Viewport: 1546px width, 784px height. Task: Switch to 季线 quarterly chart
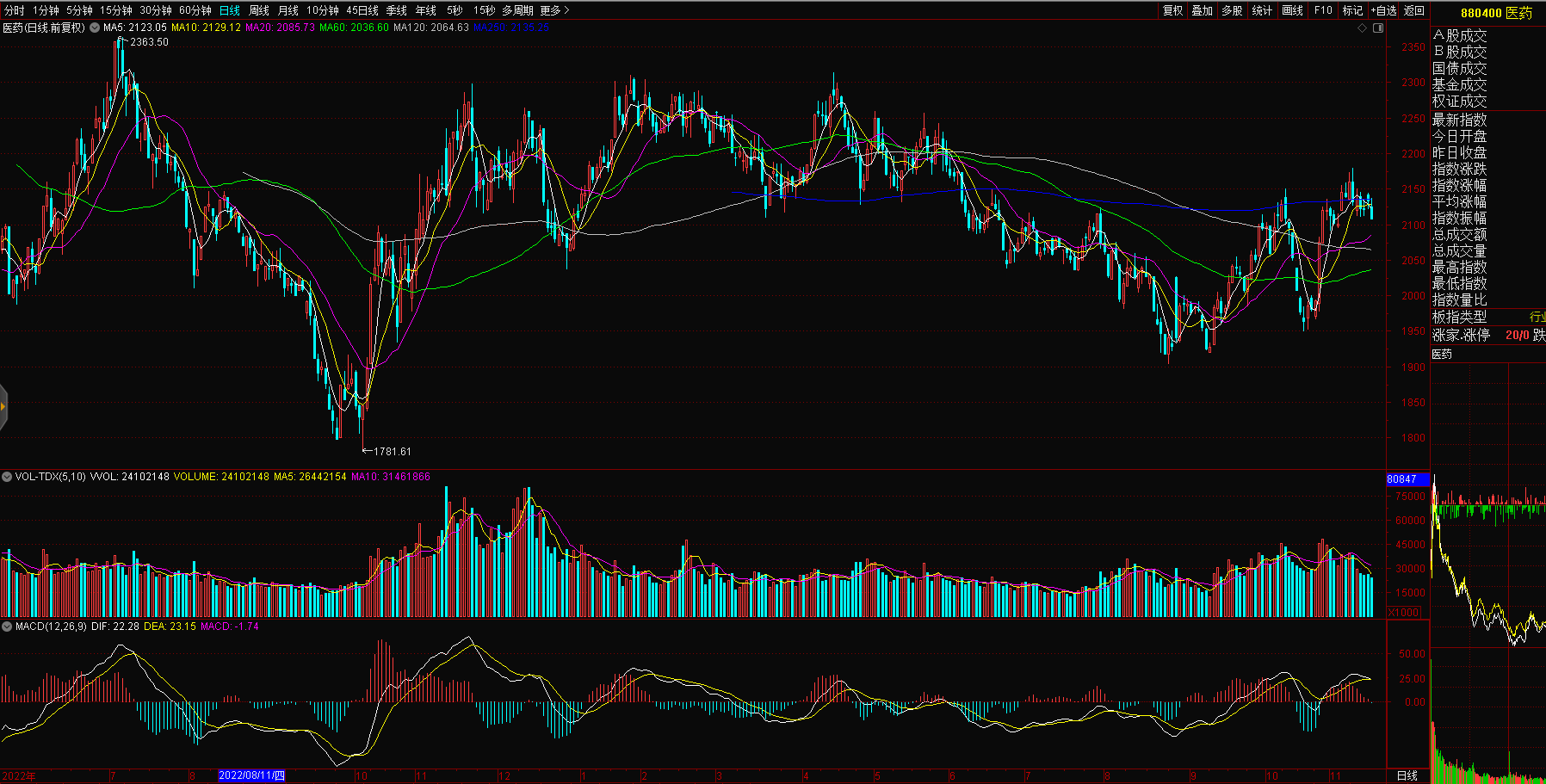pos(397,10)
